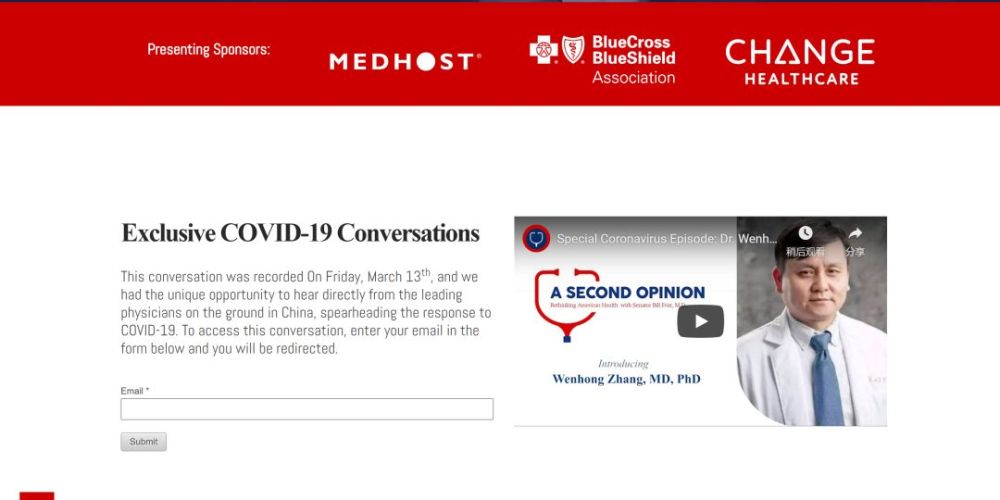Click the Wenhong Zhang, MD, PhD caption
The width and height of the screenshot is (1000, 500).
click(626, 379)
